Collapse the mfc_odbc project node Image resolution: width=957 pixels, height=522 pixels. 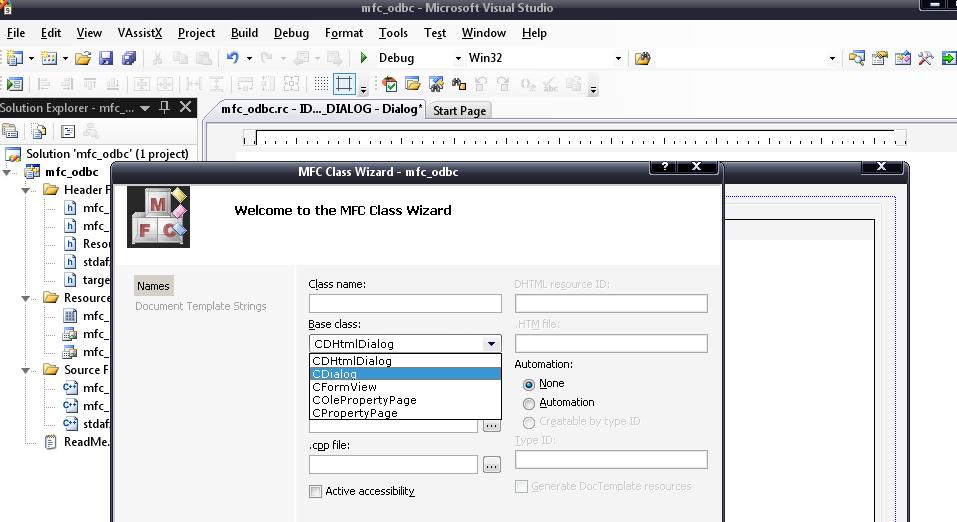tap(7, 172)
